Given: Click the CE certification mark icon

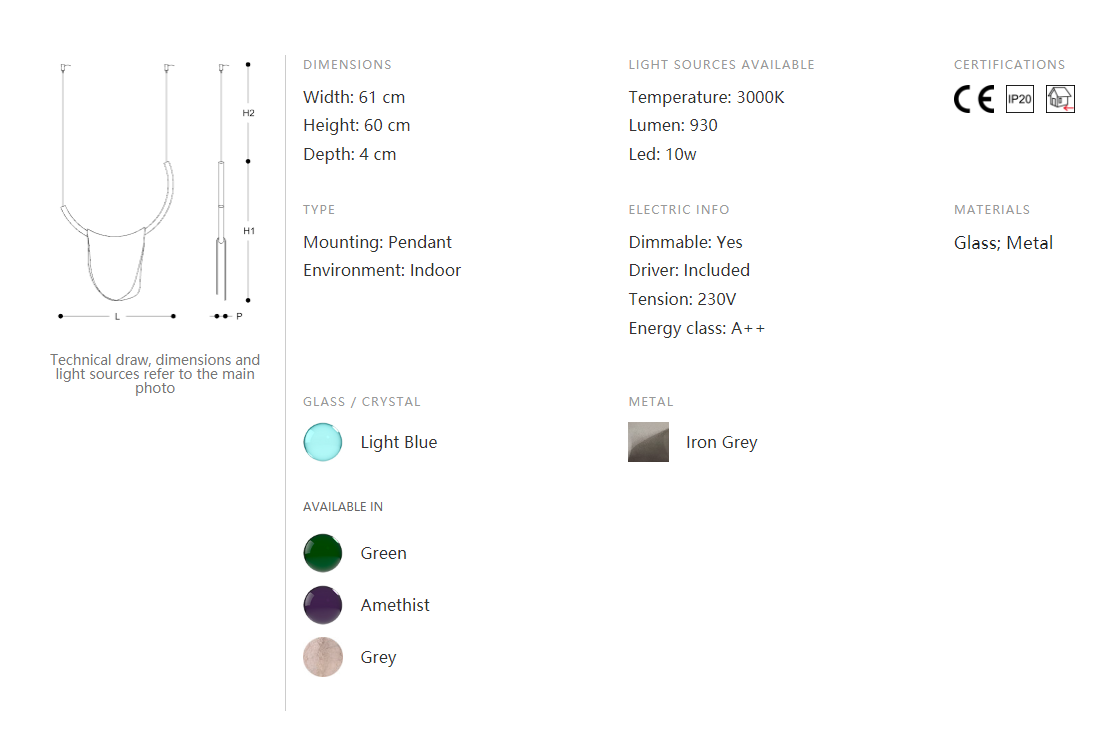Looking at the screenshot, I should (974, 99).
